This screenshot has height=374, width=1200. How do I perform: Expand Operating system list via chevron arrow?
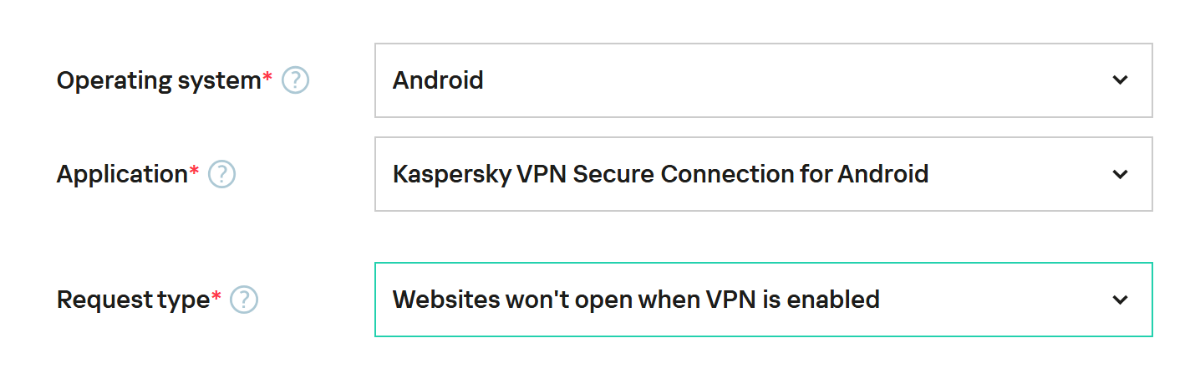pos(1120,80)
